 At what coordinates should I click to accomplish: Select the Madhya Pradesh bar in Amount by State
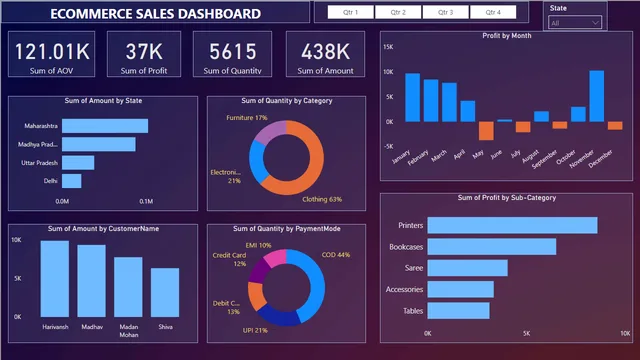coord(99,144)
